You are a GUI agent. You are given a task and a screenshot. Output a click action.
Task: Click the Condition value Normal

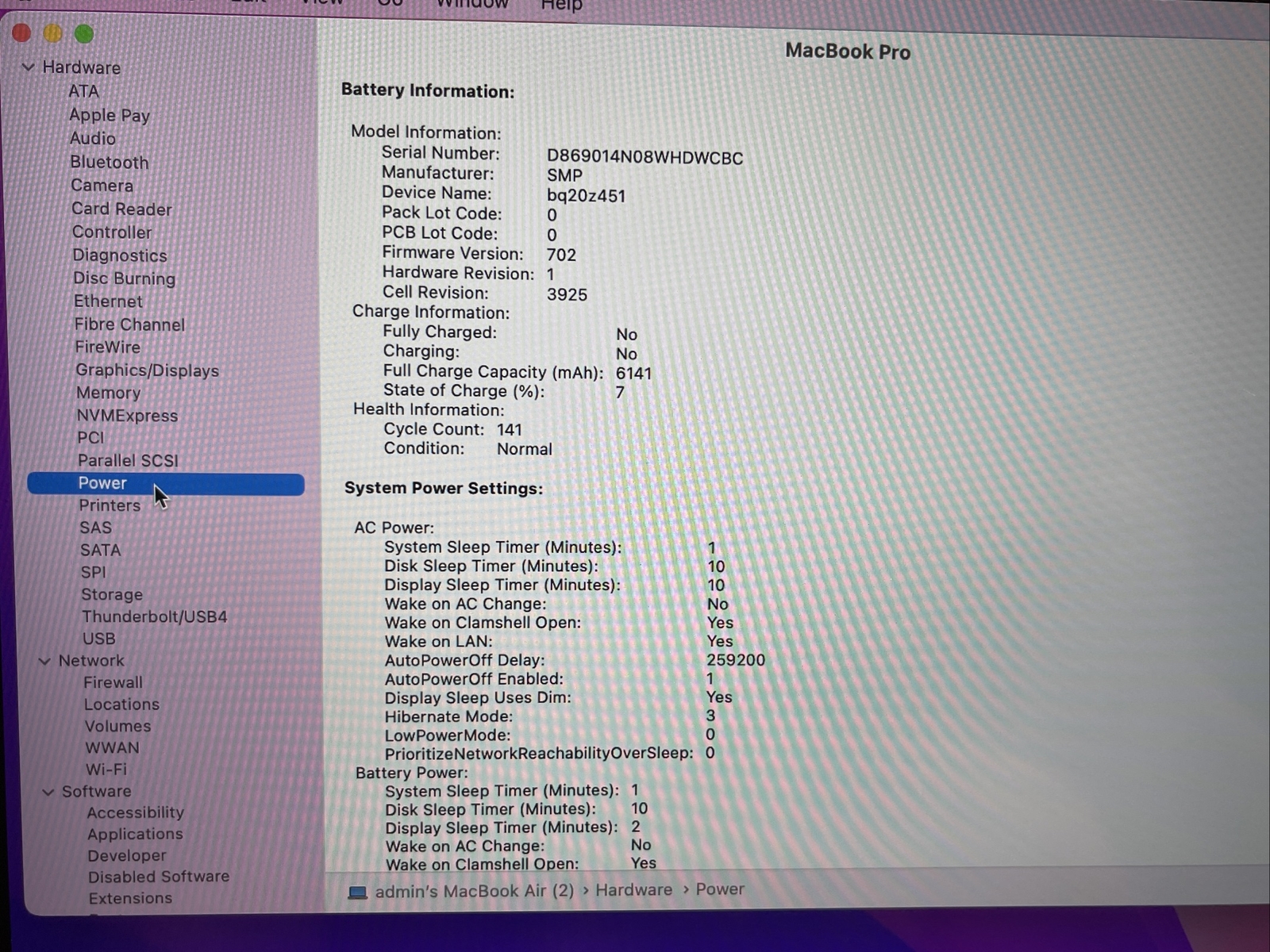tap(525, 449)
